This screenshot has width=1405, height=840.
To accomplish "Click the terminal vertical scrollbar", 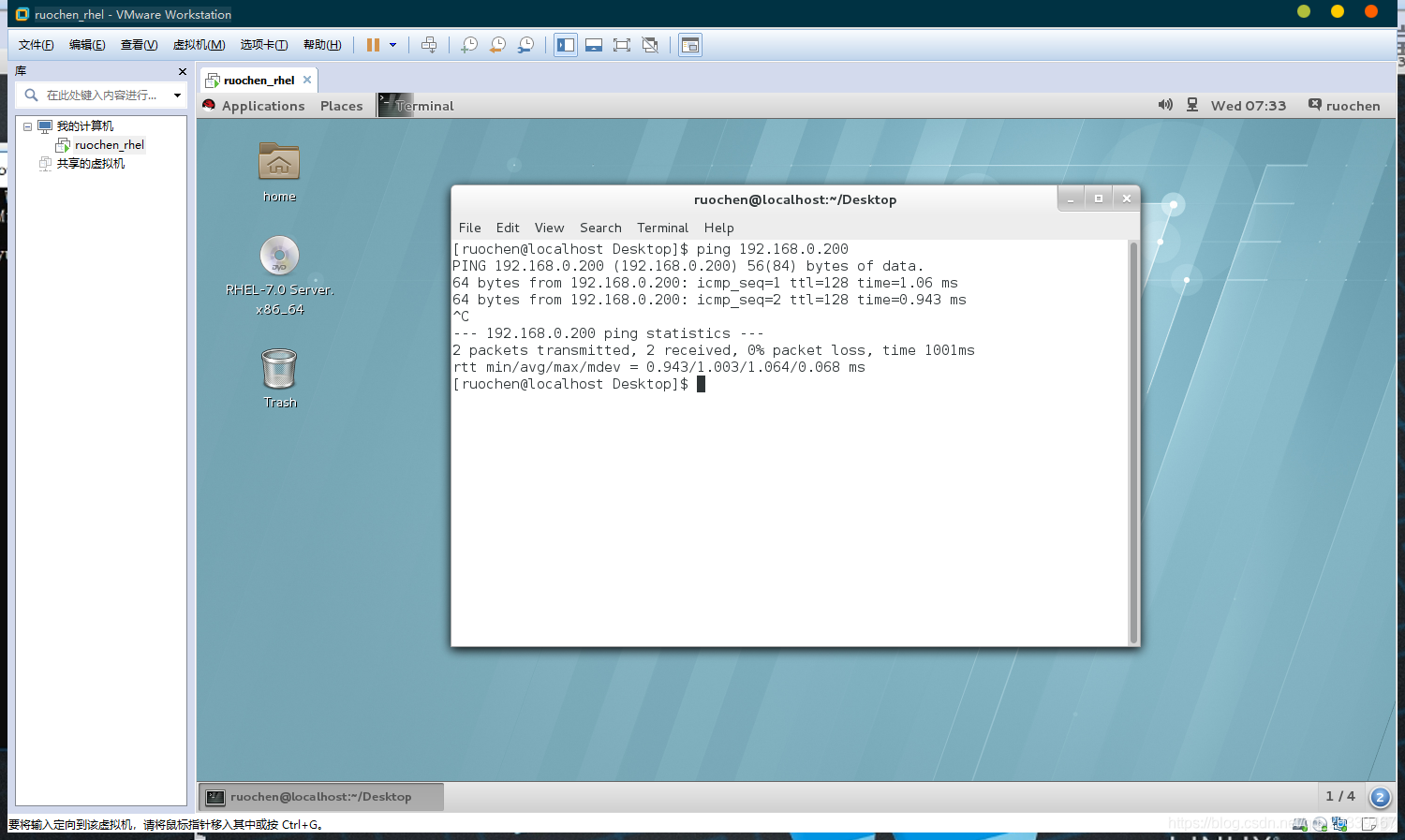I will point(1133,442).
